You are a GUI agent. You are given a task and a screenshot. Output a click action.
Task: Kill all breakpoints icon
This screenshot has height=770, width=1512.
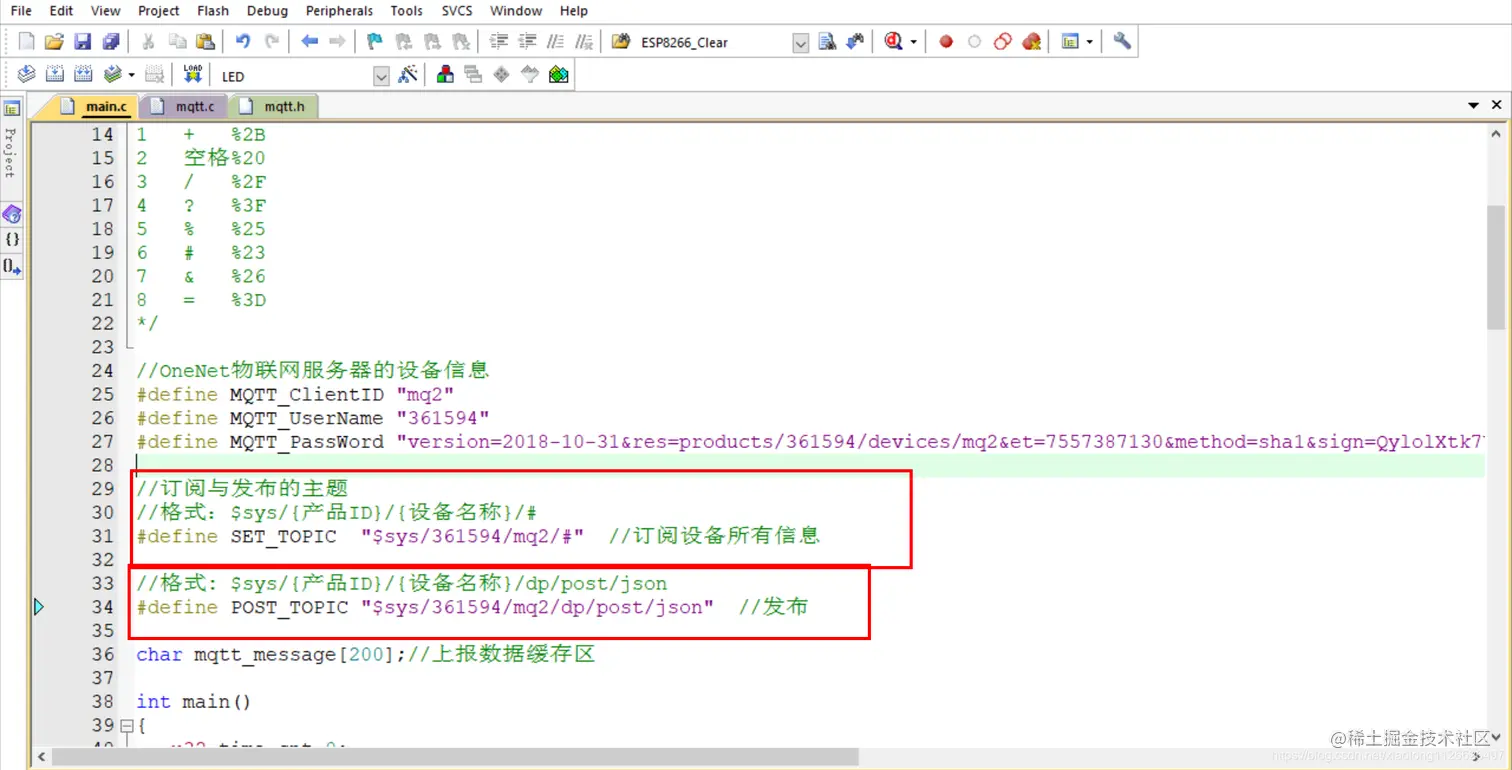coord(1032,42)
